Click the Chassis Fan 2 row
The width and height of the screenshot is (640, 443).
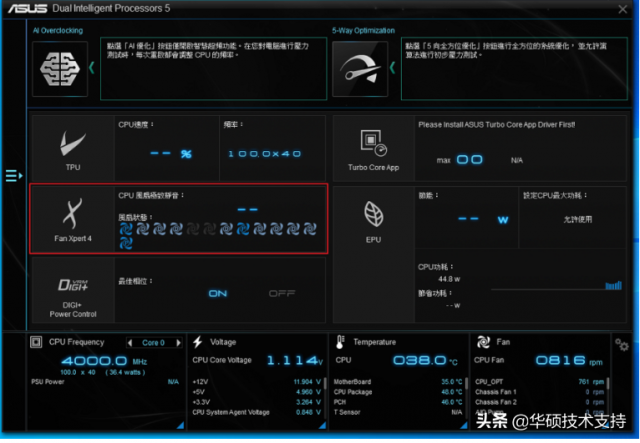[x=540, y=402]
